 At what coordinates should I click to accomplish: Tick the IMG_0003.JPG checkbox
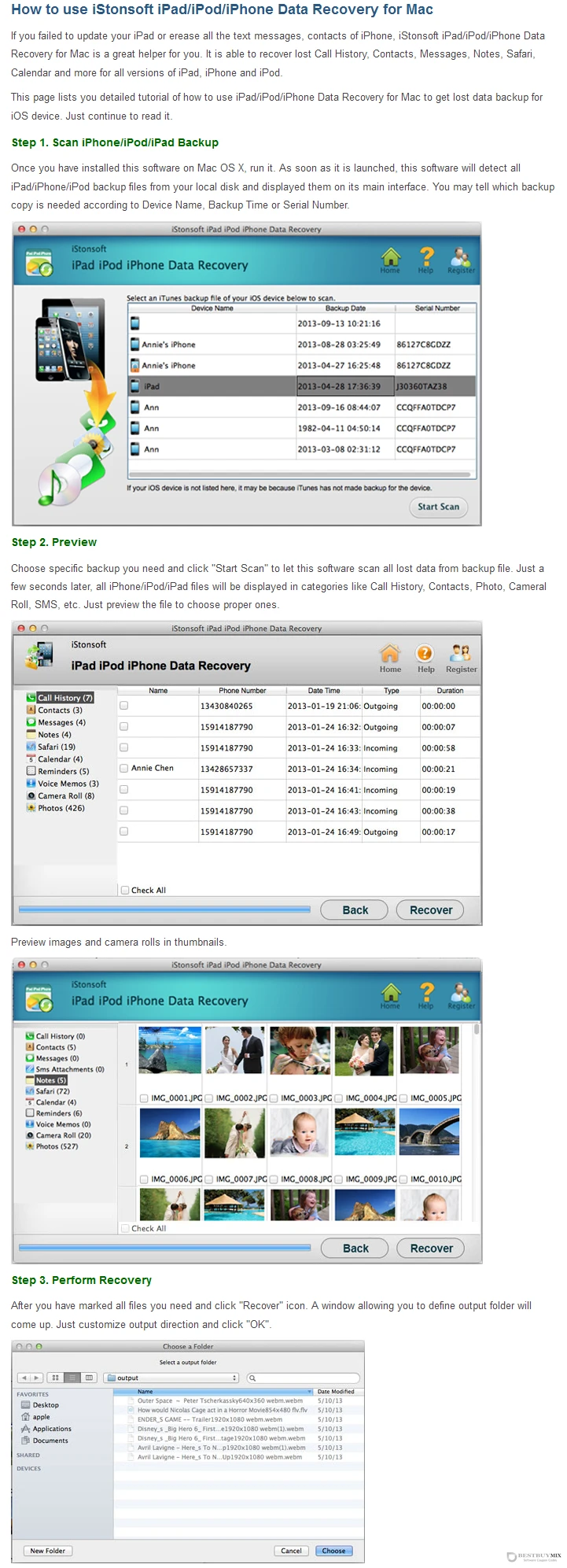click(x=274, y=1098)
